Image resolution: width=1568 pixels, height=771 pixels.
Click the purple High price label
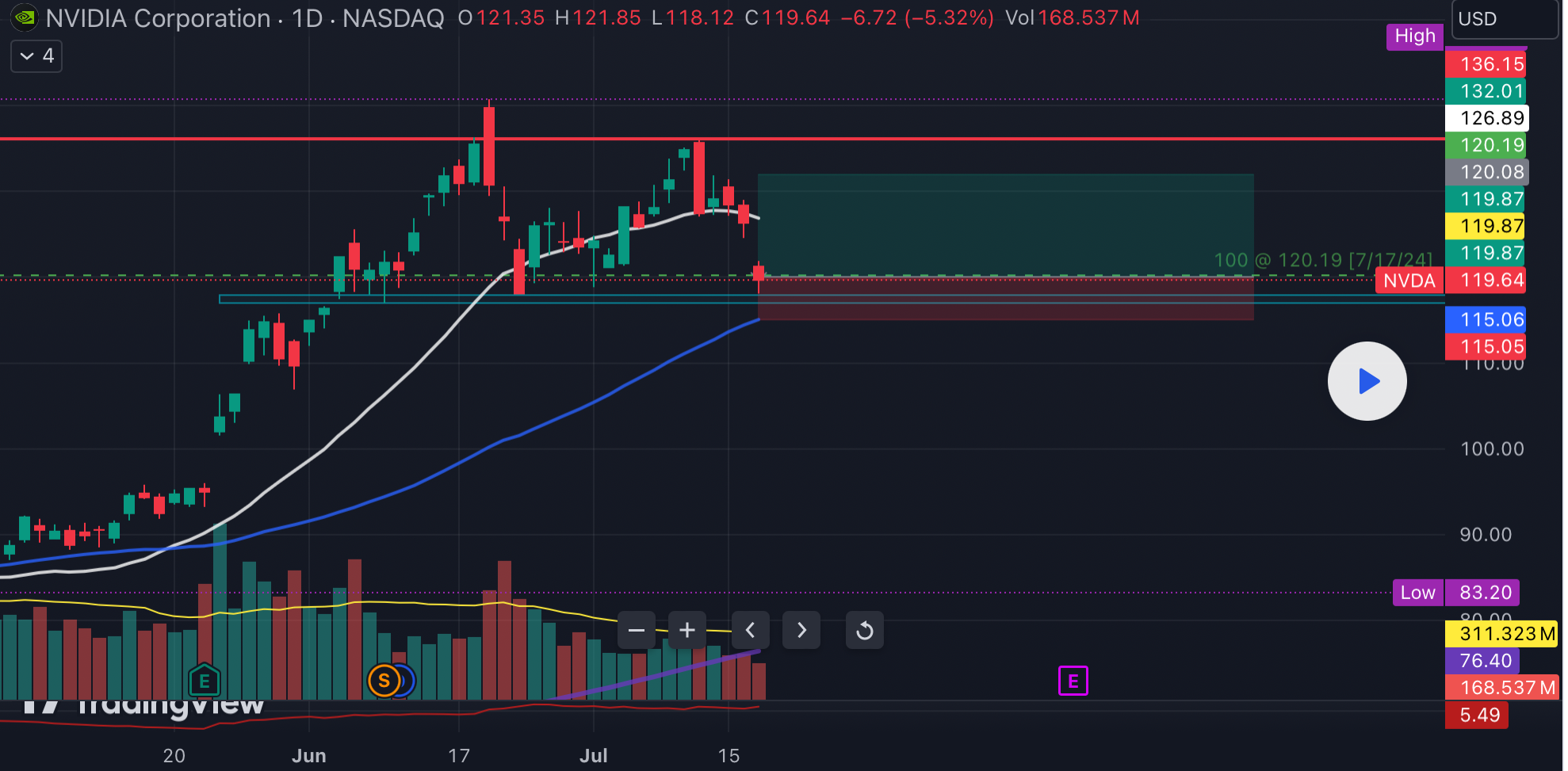1415,36
